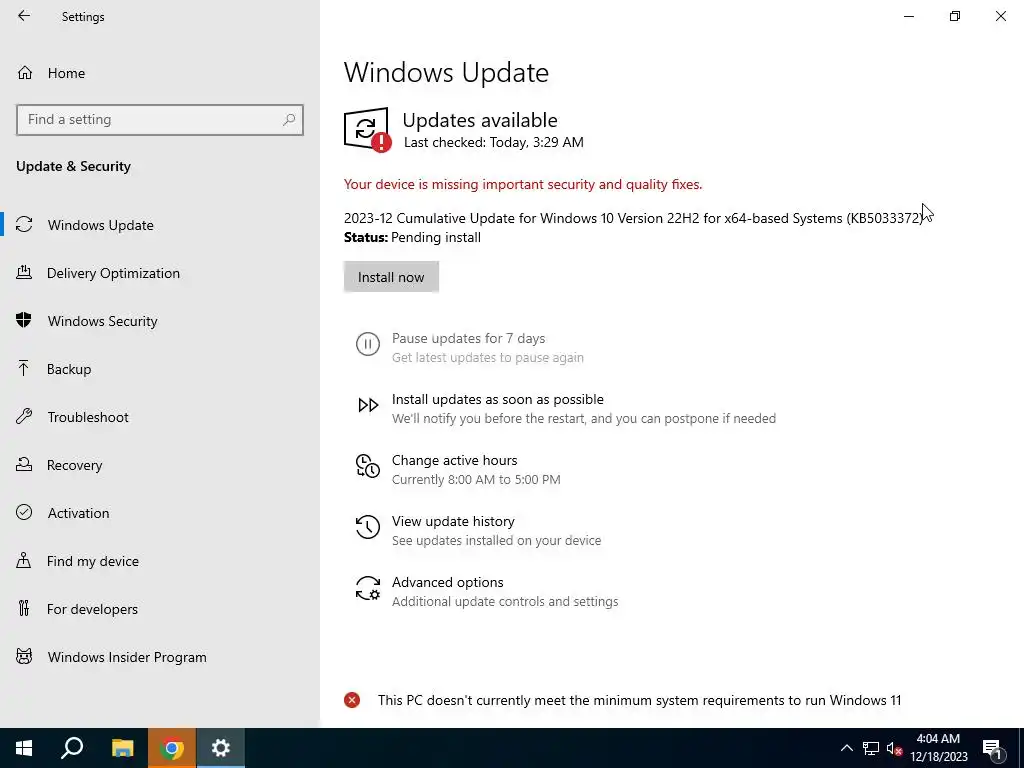Click the Troubleshoot wrench icon

click(x=24, y=416)
